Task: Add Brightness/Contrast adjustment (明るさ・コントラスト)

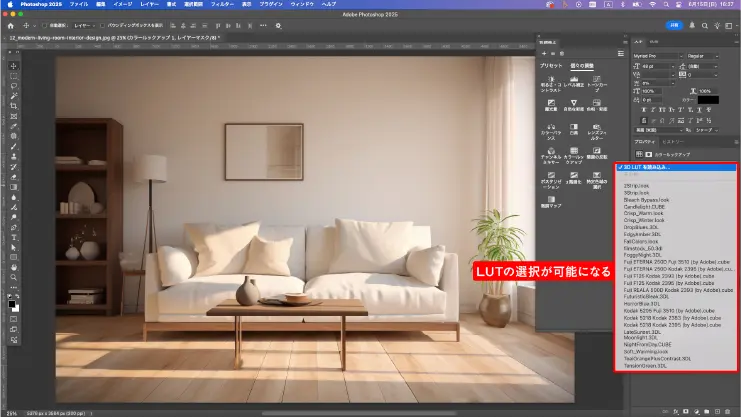Action: 551,84
